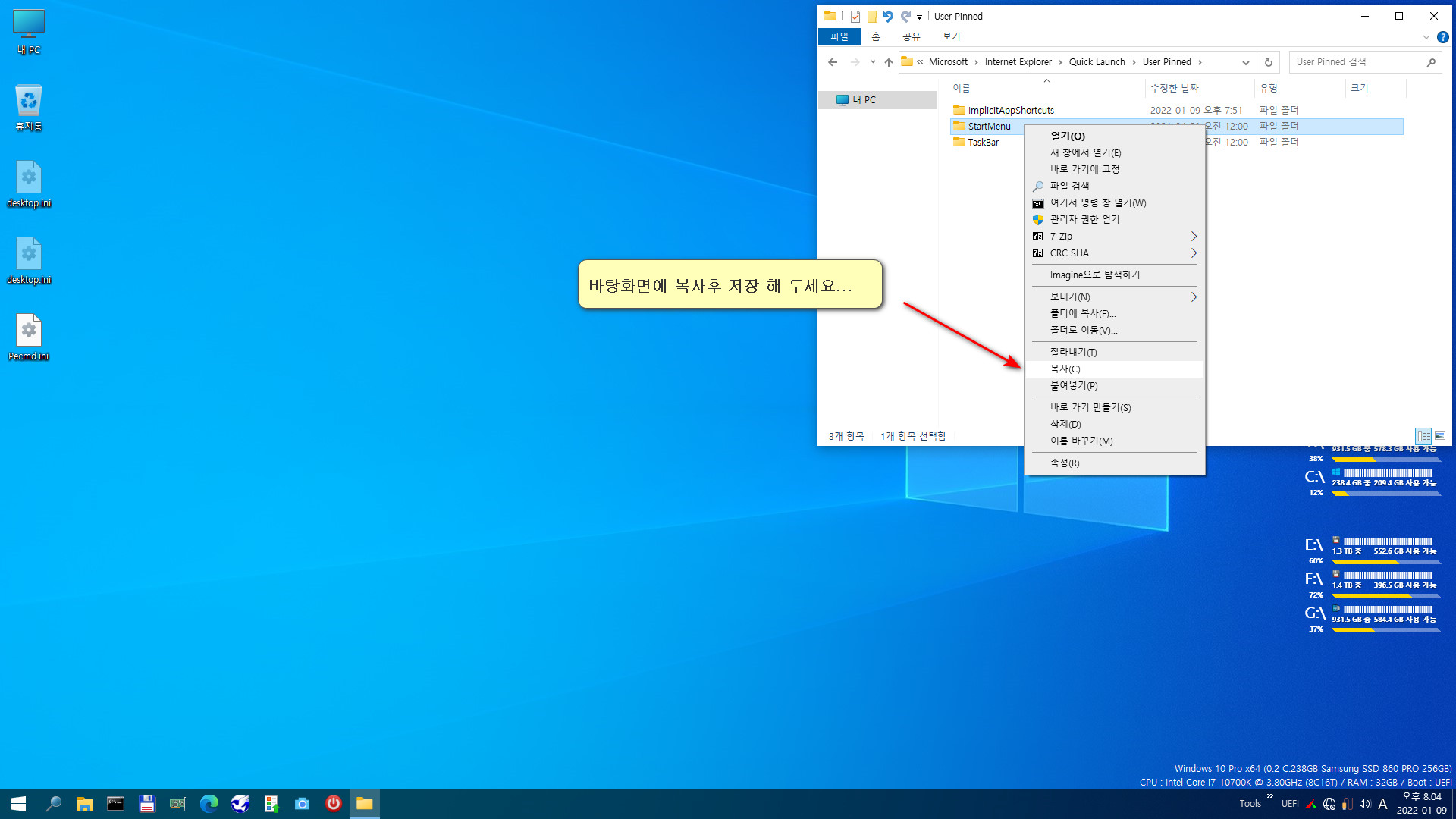Go back with the Explorer back arrow
The width and height of the screenshot is (1456, 819).
833,62
